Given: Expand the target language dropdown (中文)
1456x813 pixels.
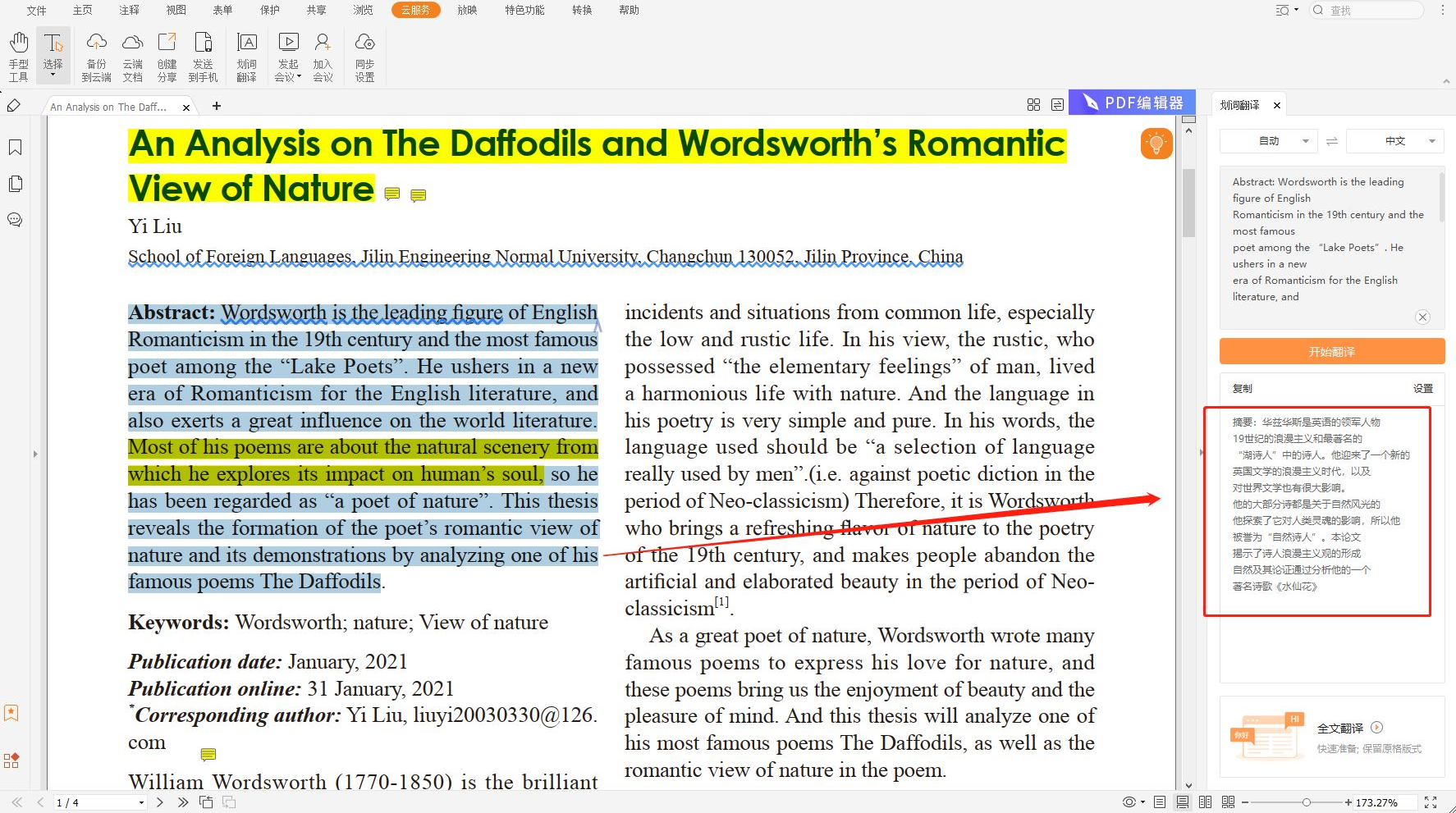Looking at the screenshot, I should [x=1396, y=141].
